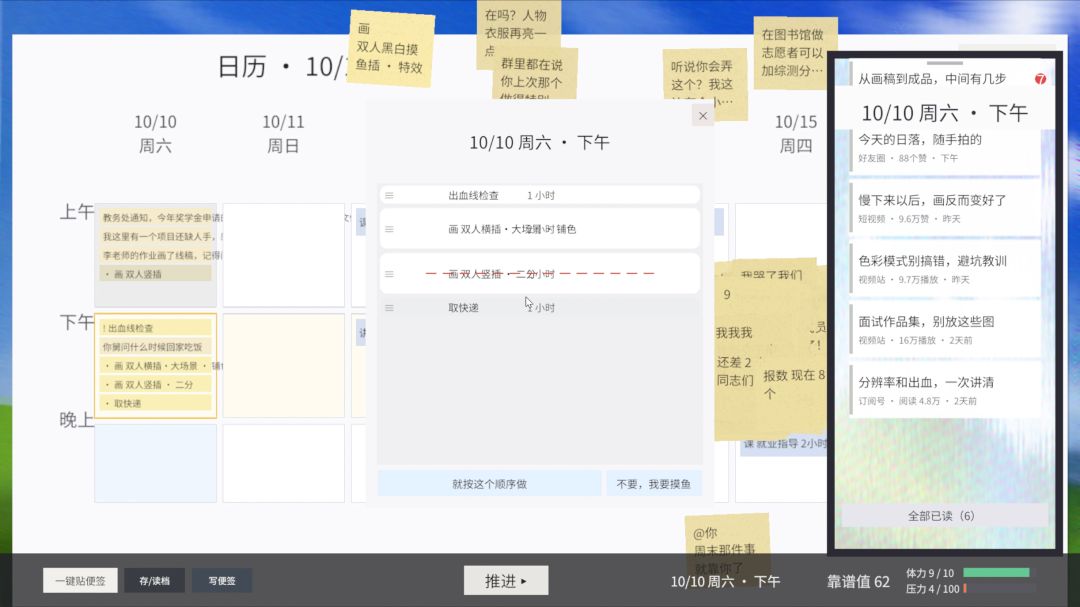Click calendar entry 教务处通知，今年奖学金申请
The image size is (1080, 607).
click(156, 218)
